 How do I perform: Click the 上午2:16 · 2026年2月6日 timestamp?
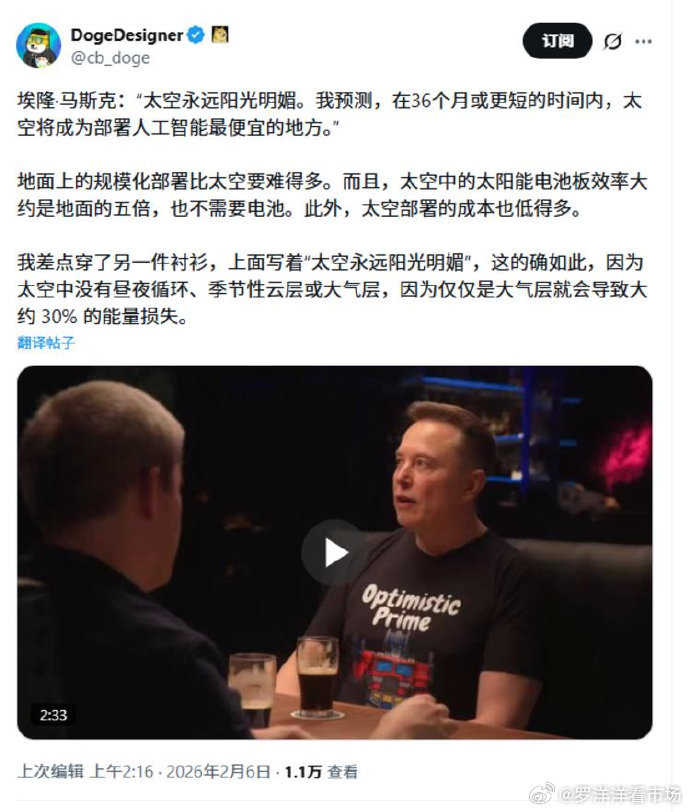(x=180, y=771)
